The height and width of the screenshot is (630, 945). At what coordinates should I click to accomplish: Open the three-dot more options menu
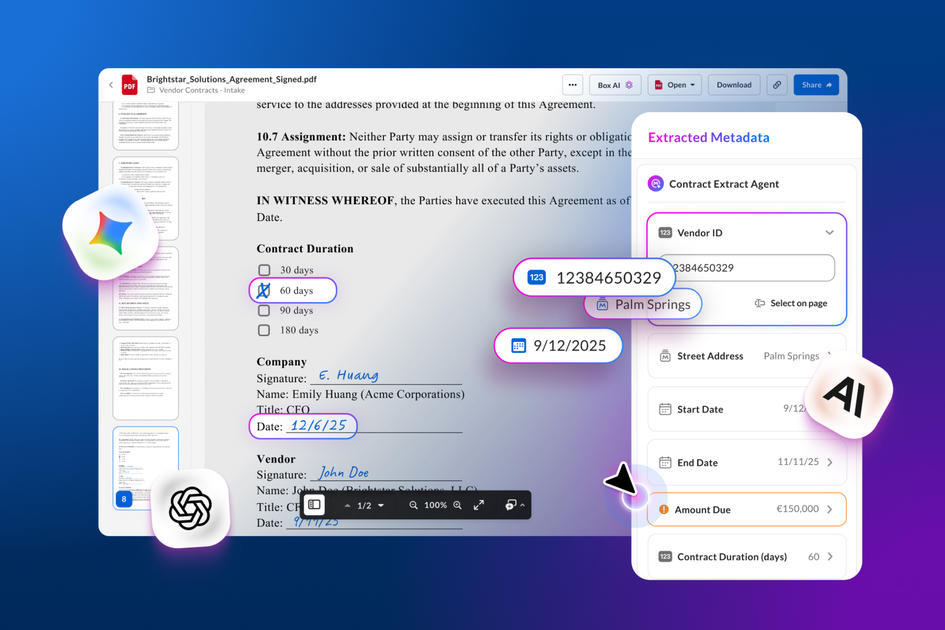point(573,85)
